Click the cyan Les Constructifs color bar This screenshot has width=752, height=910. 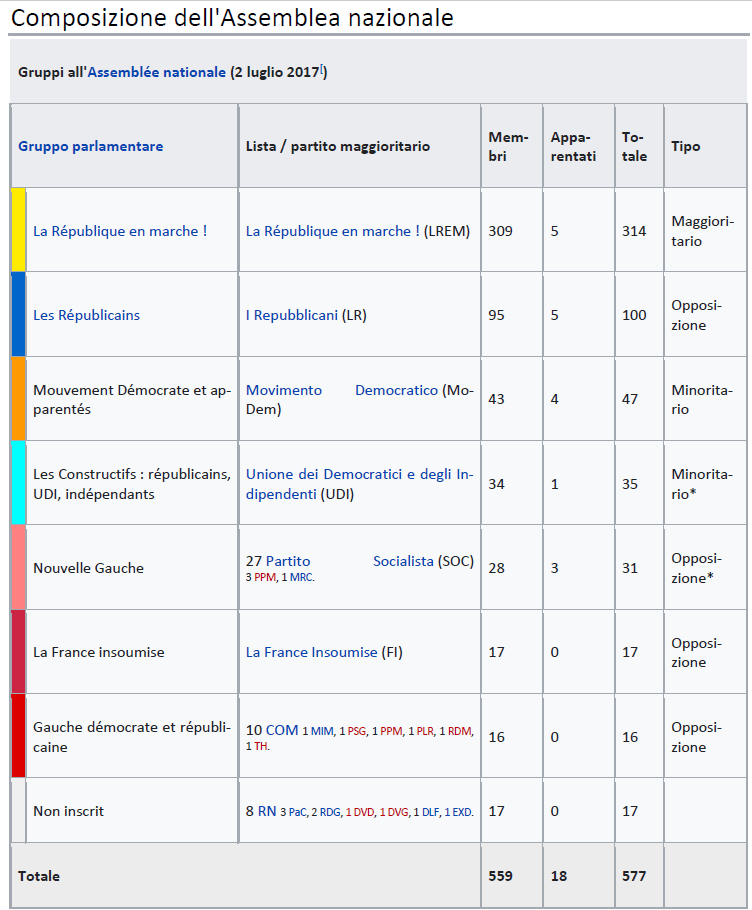18,483
